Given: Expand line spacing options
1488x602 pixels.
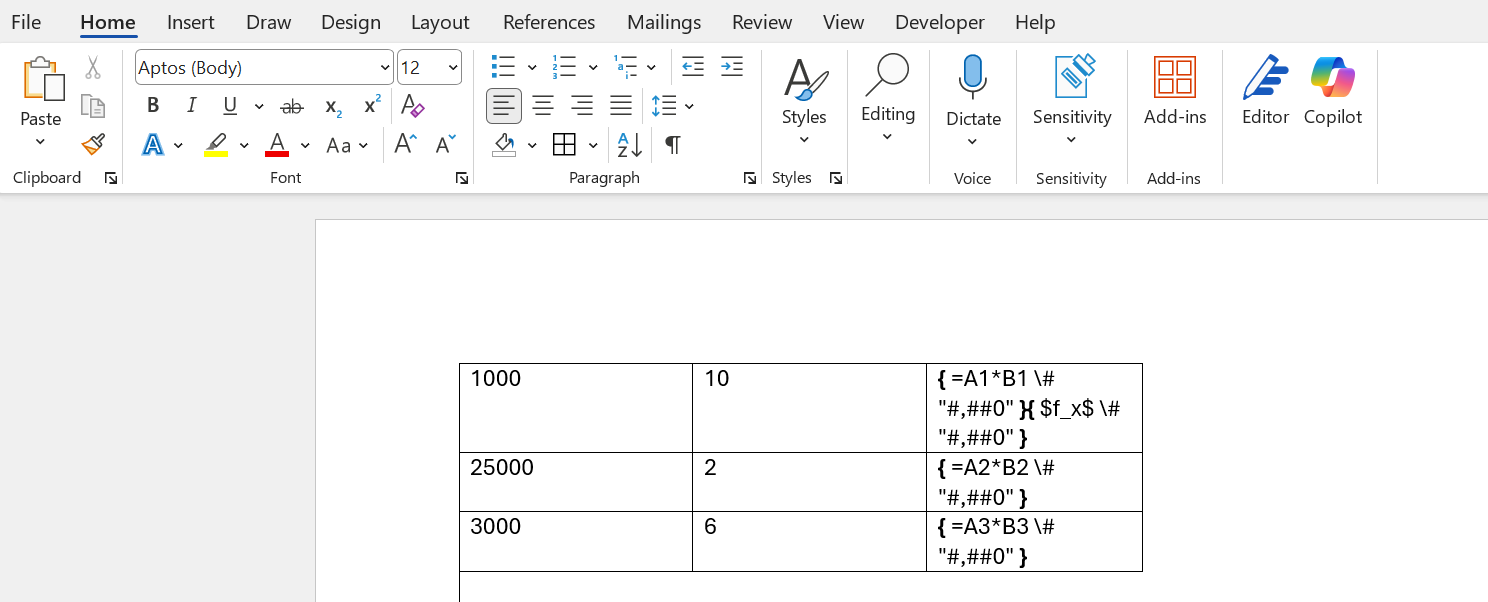Looking at the screenshot, I should pyautogui.click(x=690, y=106).
